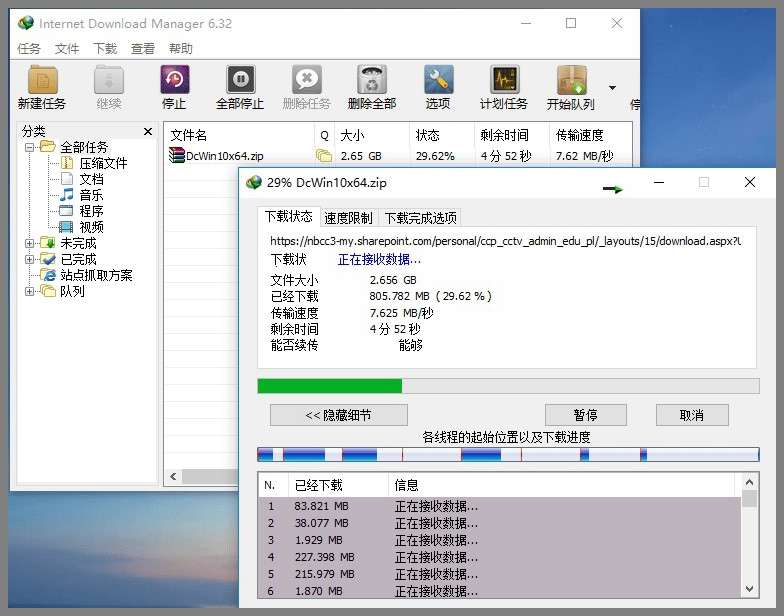Viewport: 784px width, 616px height.
Task: Open 选项 options toolbar icon
Action: (438, 80)
